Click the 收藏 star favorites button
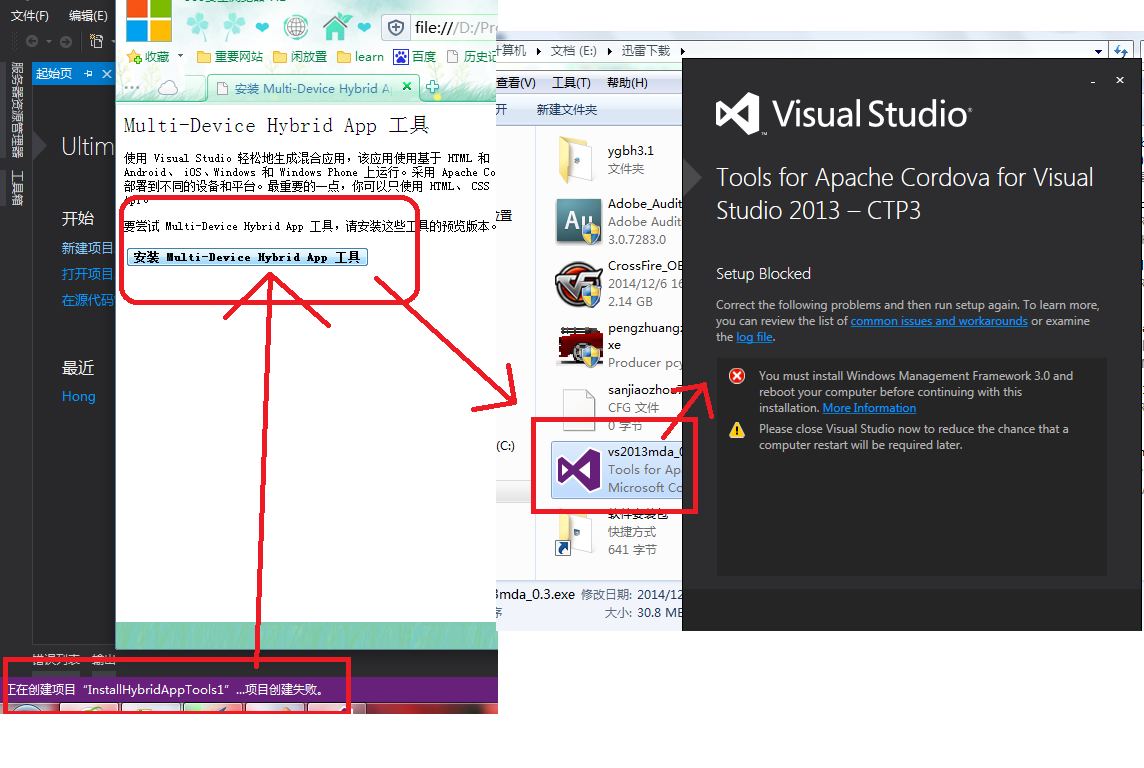 click(148, 56)
